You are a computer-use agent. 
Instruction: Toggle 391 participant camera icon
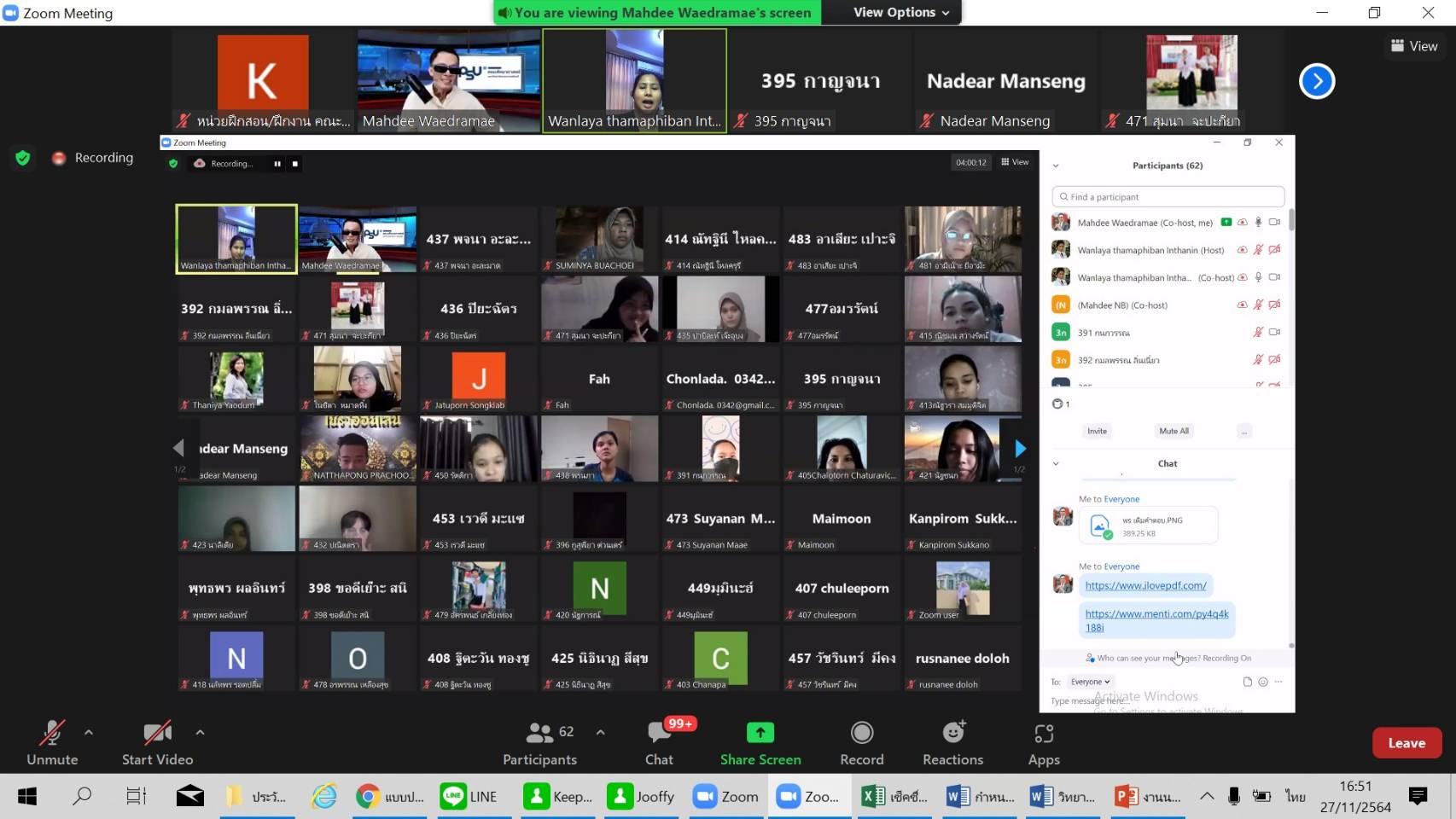pyautogui.click(x=1274, y=332)
